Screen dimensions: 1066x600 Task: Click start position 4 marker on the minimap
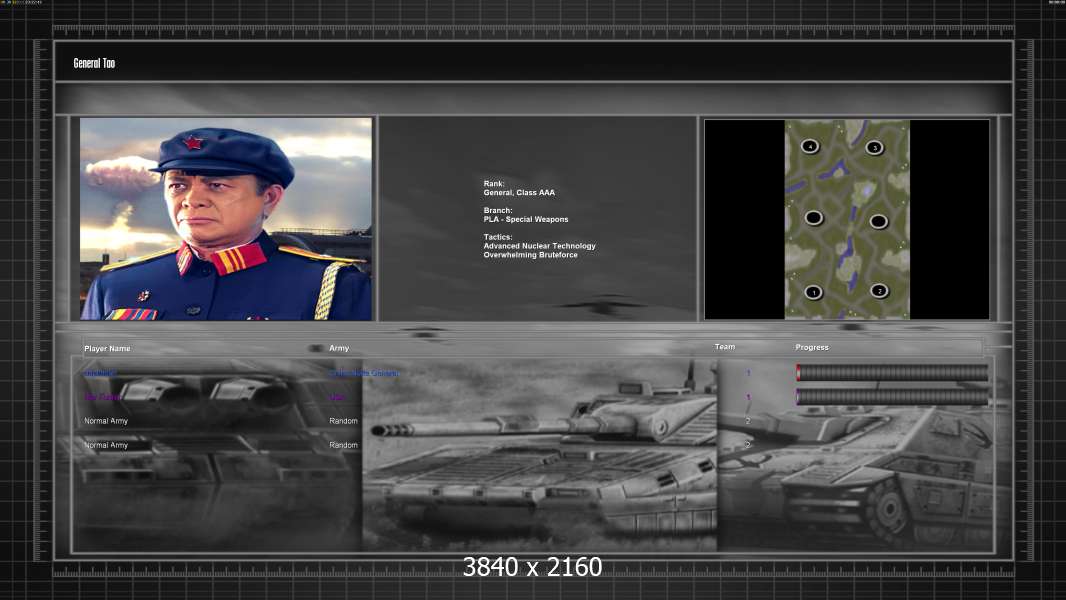click(810, 146)
